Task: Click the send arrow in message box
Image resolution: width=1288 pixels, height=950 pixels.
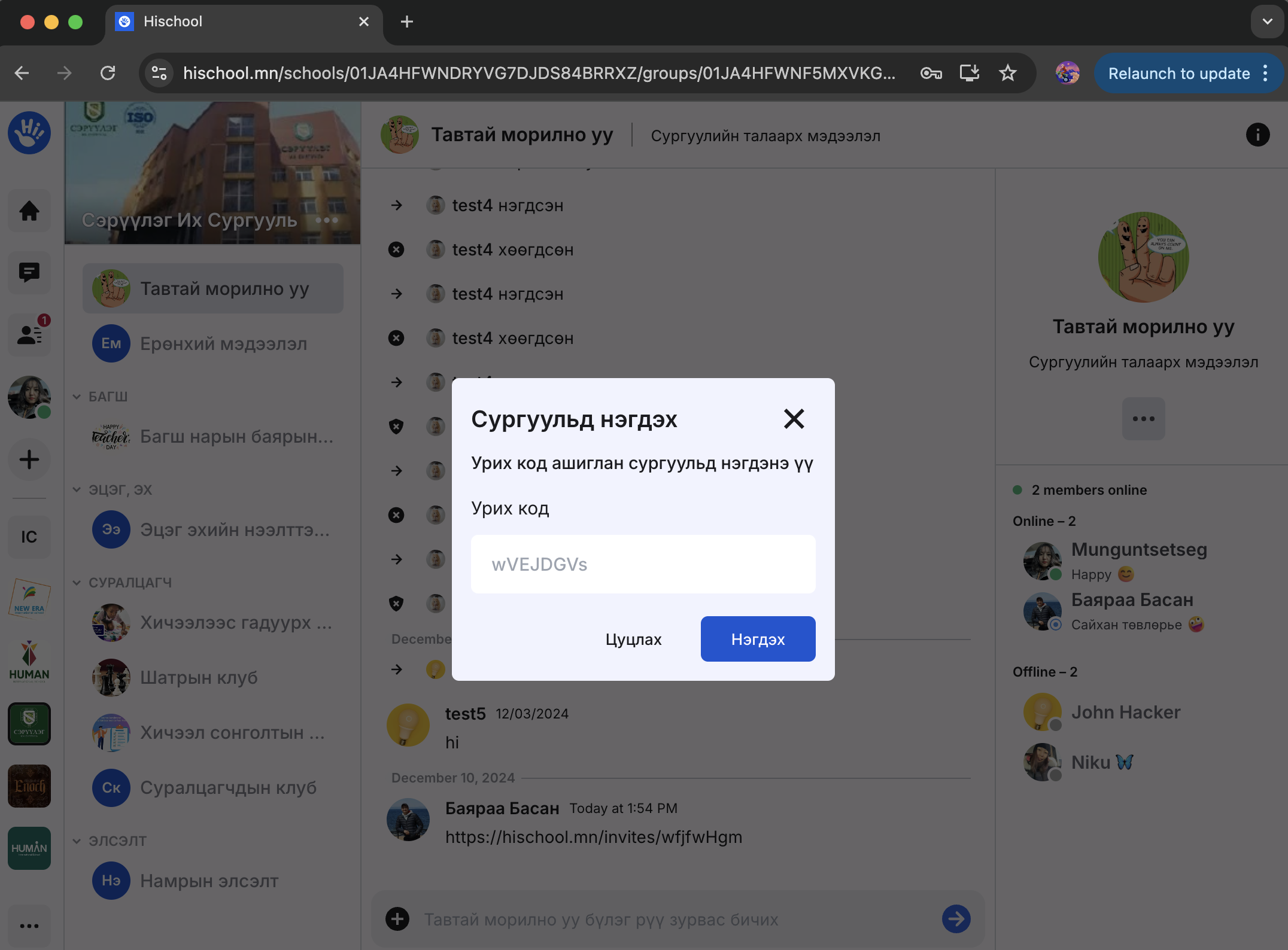Action: click(956, 919)
